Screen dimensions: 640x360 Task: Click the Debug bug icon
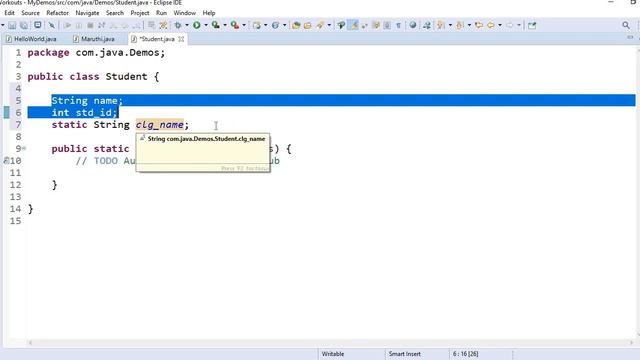pyautogui.click(x=178, y=25)
